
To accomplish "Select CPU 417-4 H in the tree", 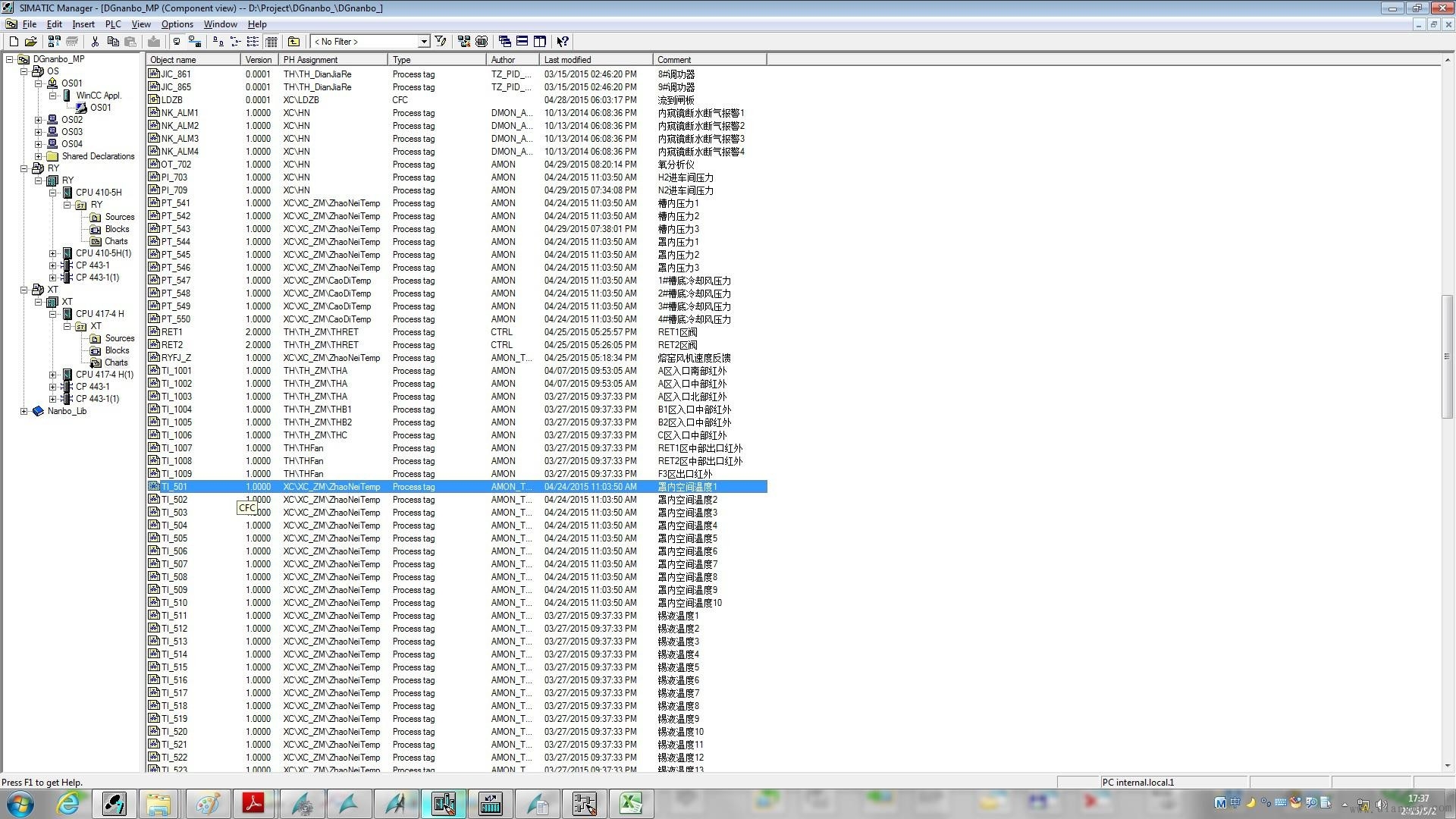I will pos(99,314).
